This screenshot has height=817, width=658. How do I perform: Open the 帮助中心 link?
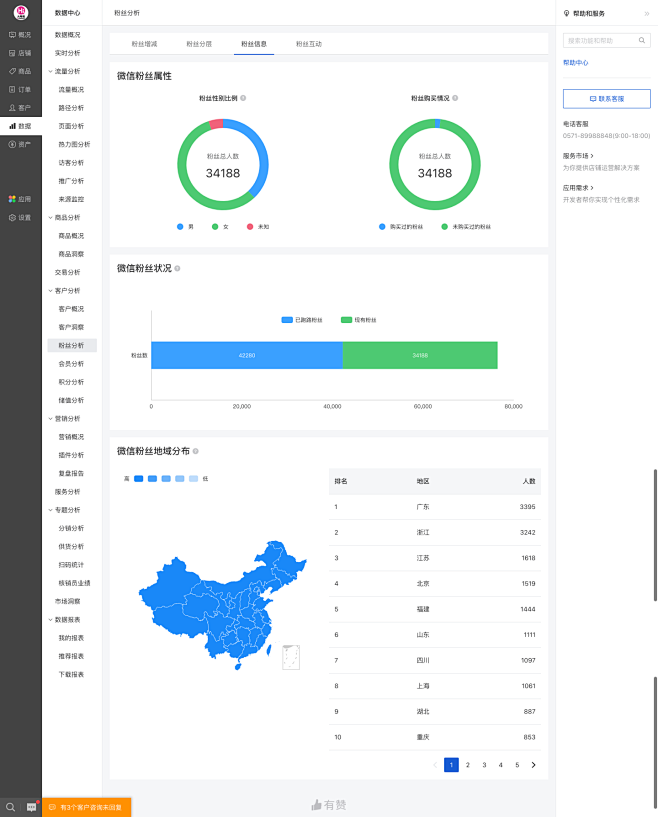click(576, 62)
